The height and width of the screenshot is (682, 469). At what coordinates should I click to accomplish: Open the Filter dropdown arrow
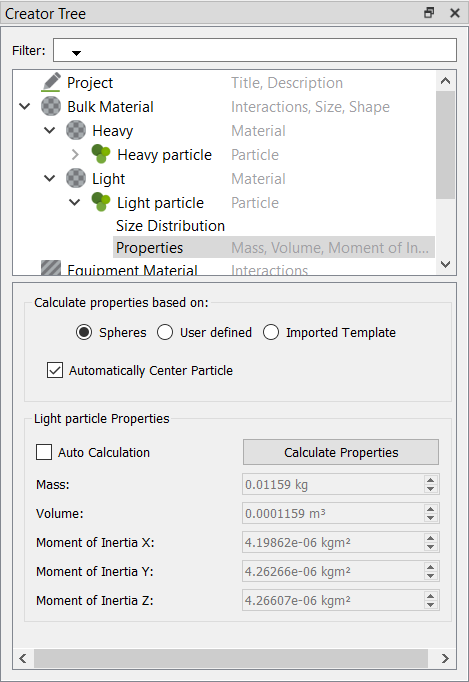coord(77,53)
